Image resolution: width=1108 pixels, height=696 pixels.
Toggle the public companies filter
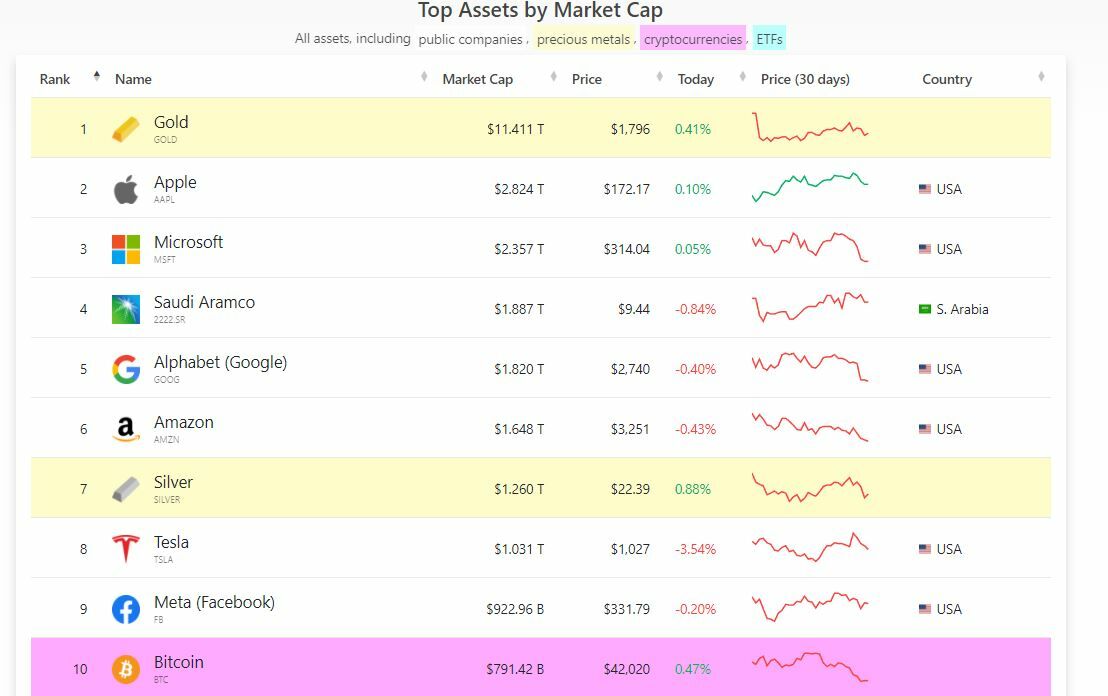pos(470,39)
